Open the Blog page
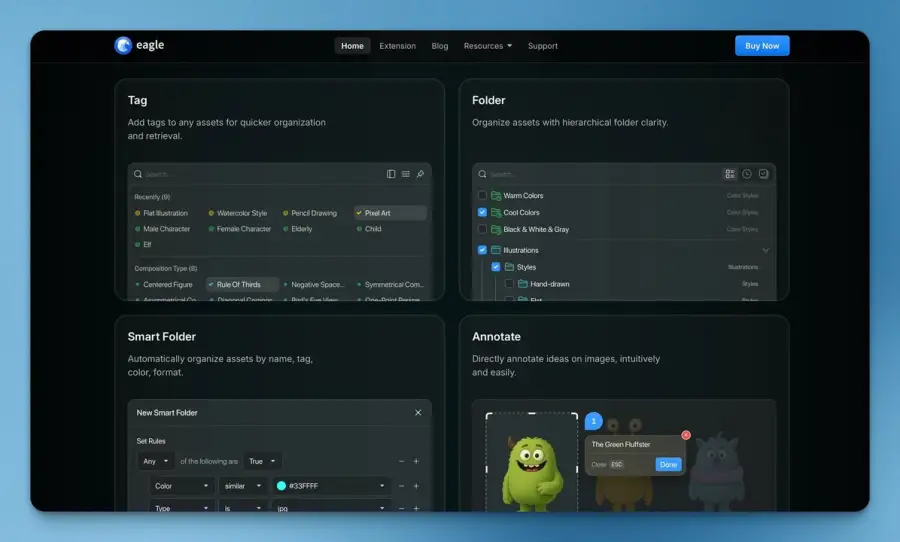Screen dimensions: 900x542 pyautogui.click(x=440, y=46)
